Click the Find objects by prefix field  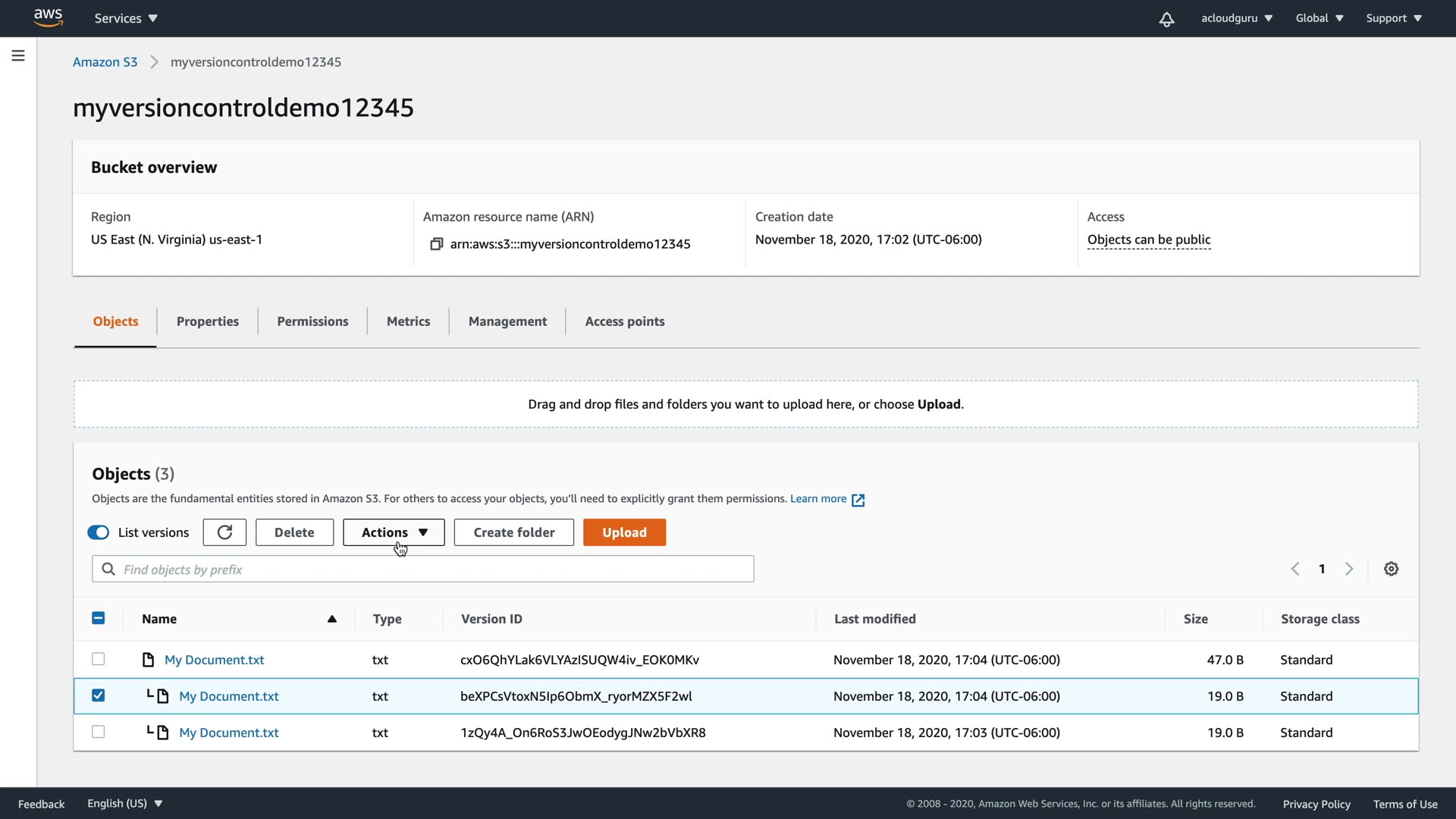coord(422,570)
